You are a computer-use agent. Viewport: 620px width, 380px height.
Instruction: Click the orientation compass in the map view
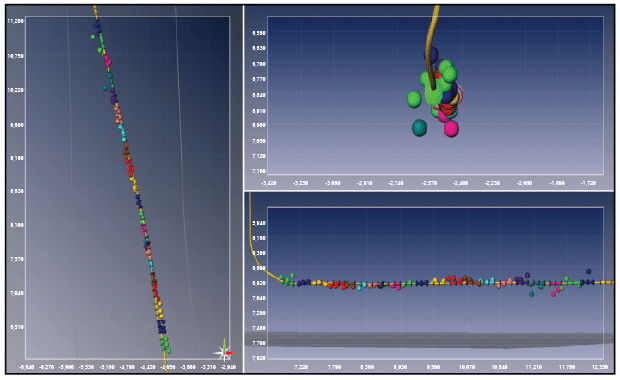click(x=225, y=352)
